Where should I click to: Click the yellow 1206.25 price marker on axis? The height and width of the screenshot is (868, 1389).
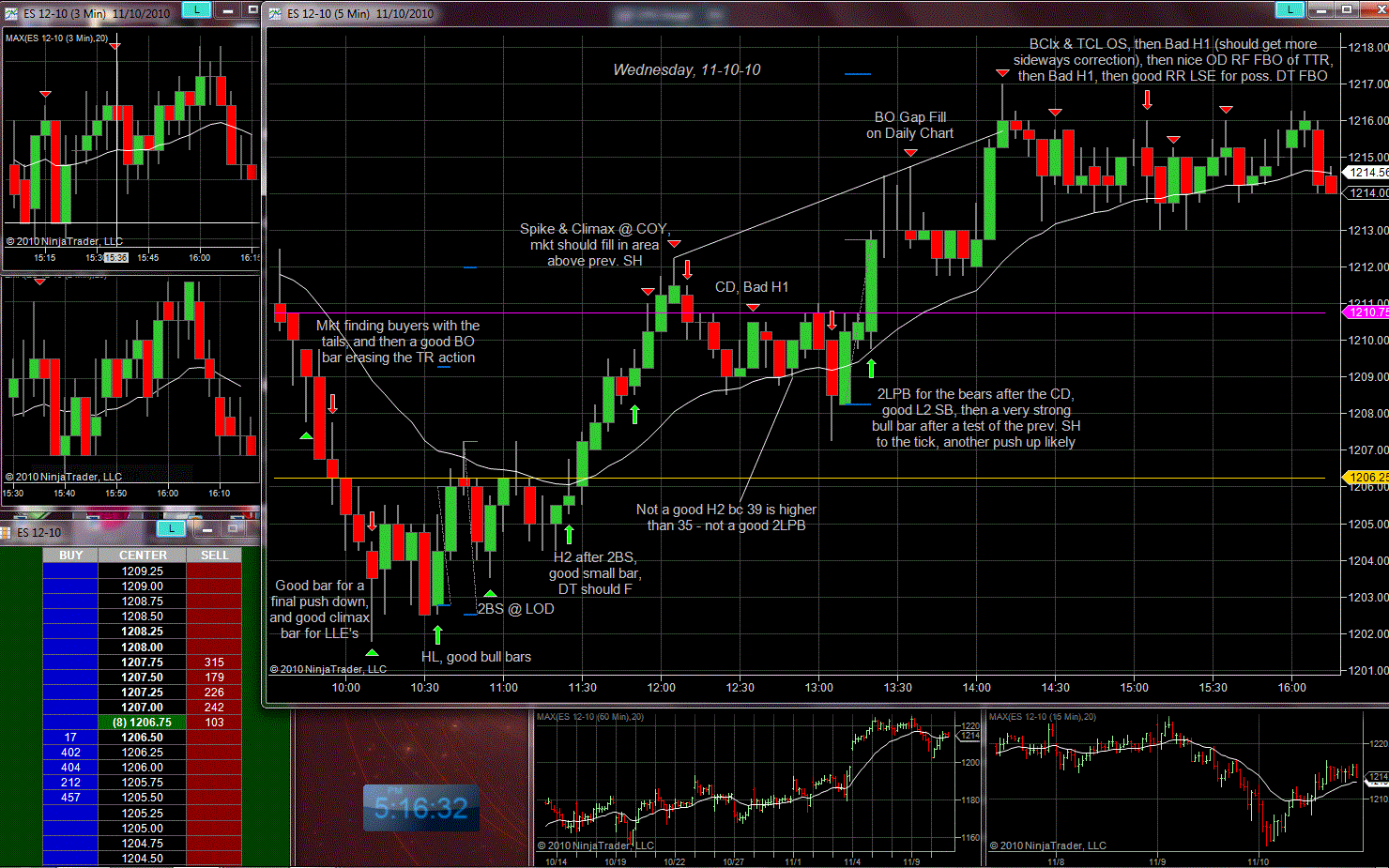coord(1366,477)
